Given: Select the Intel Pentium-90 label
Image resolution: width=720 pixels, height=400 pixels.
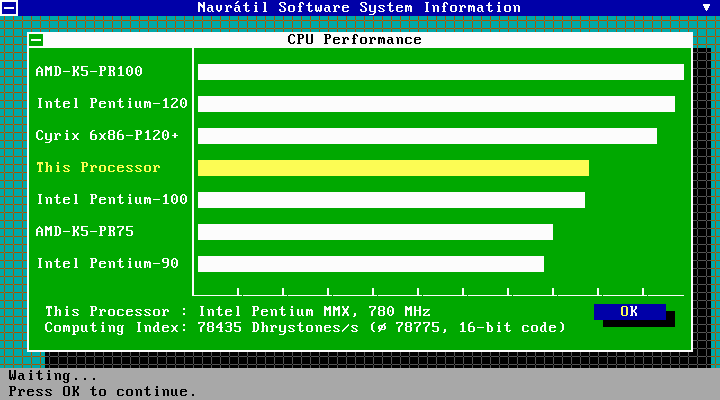Looking at the screenshot, I should [x=107, y=263].
